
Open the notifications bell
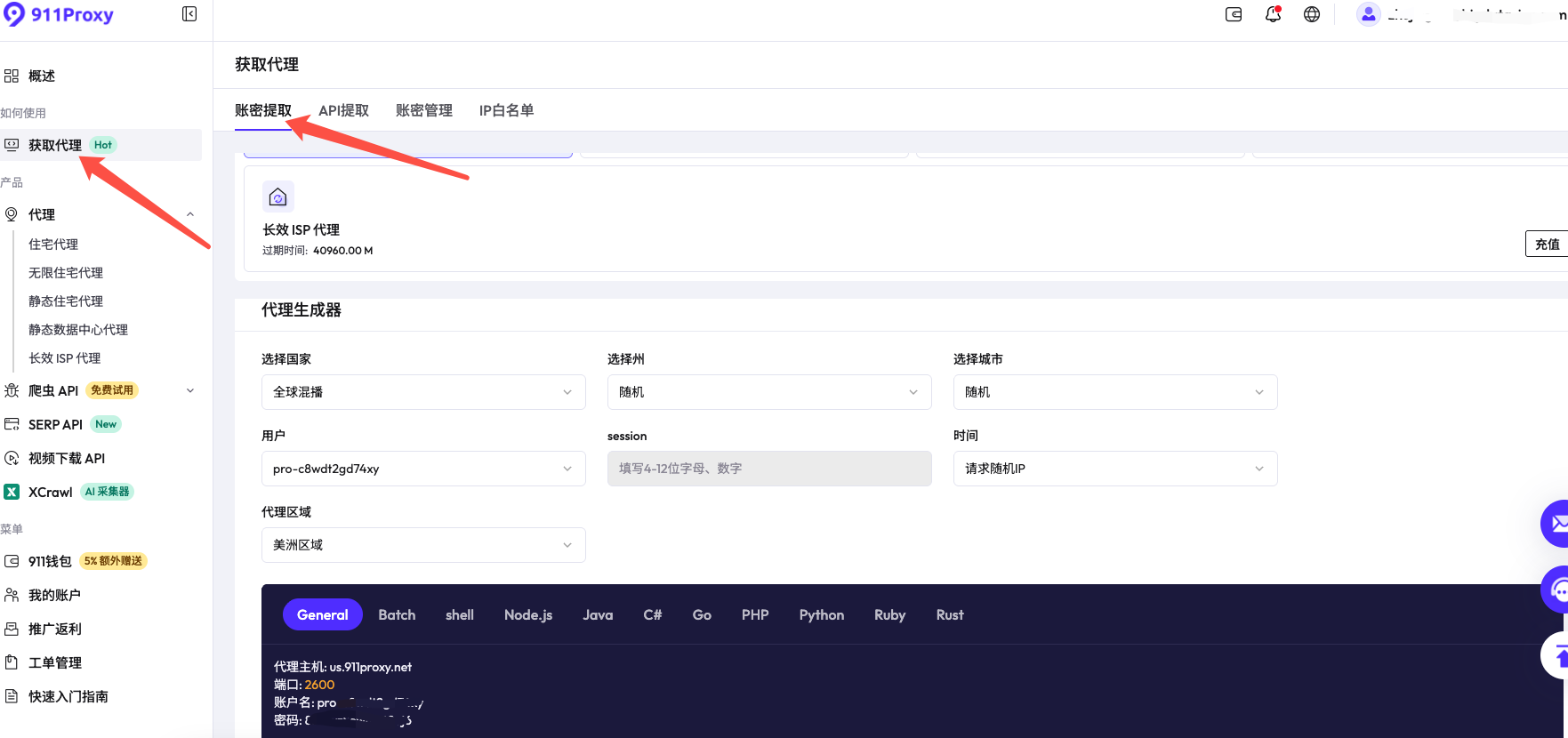pyautogui.click(x=1273, y=14)
